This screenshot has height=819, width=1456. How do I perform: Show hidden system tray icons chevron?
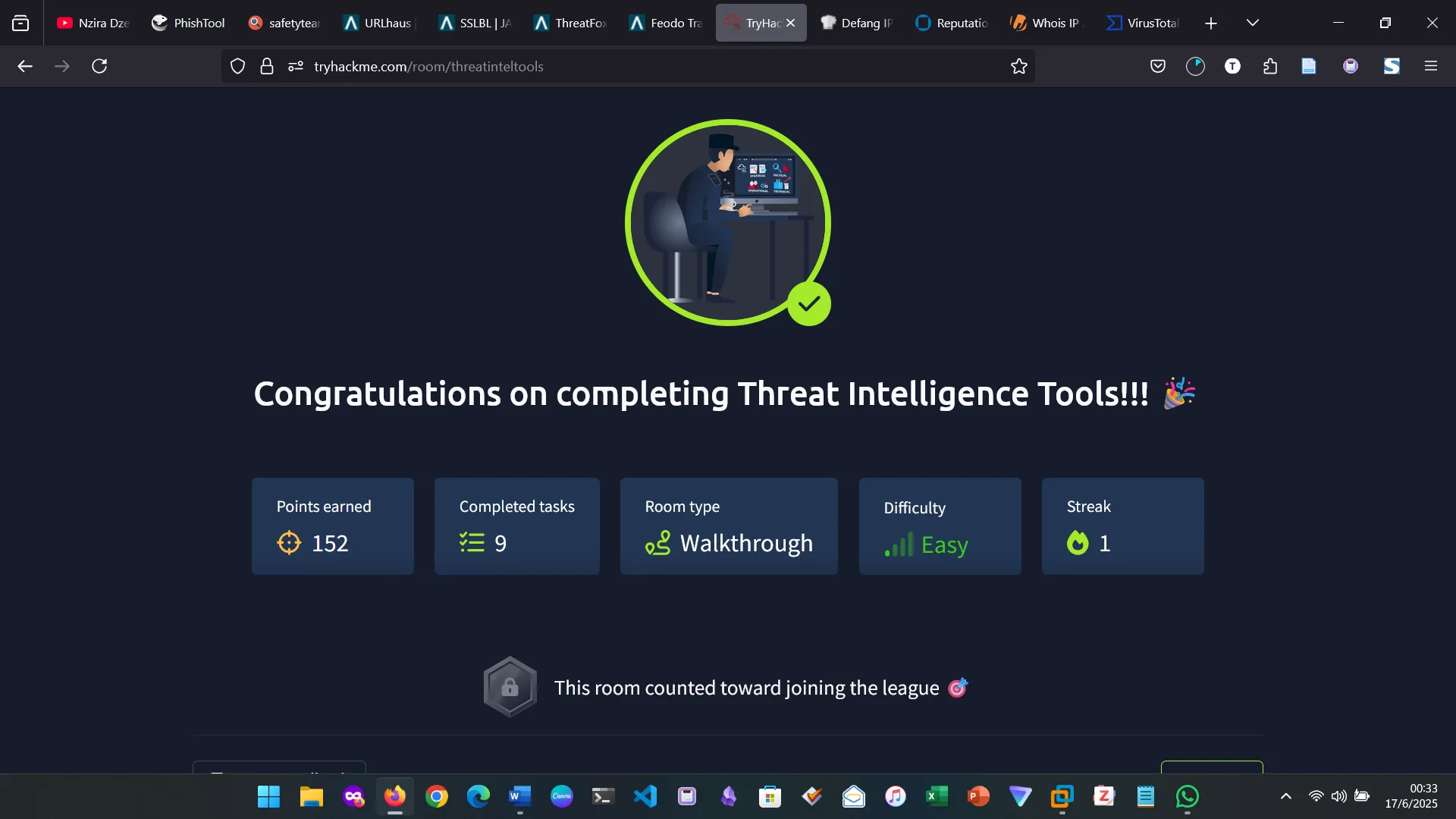pyautogui.click(x=1285, y=796)
